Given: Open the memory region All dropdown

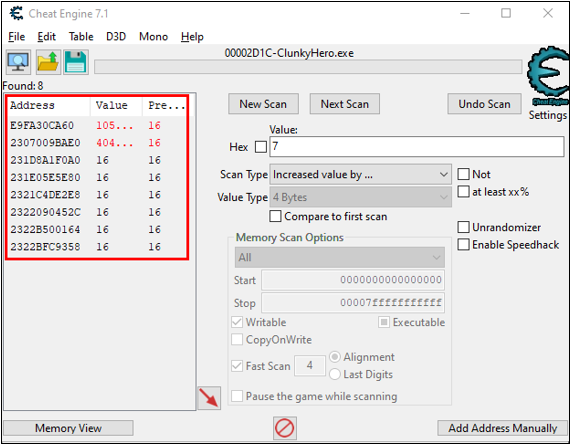Looking at the screenshot, I should [340, 257].
